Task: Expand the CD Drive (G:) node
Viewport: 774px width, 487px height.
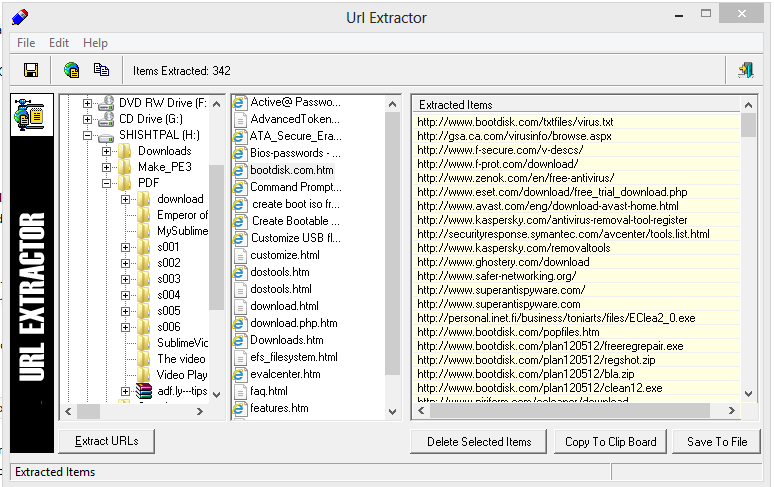Action: (x=87, y=119)
